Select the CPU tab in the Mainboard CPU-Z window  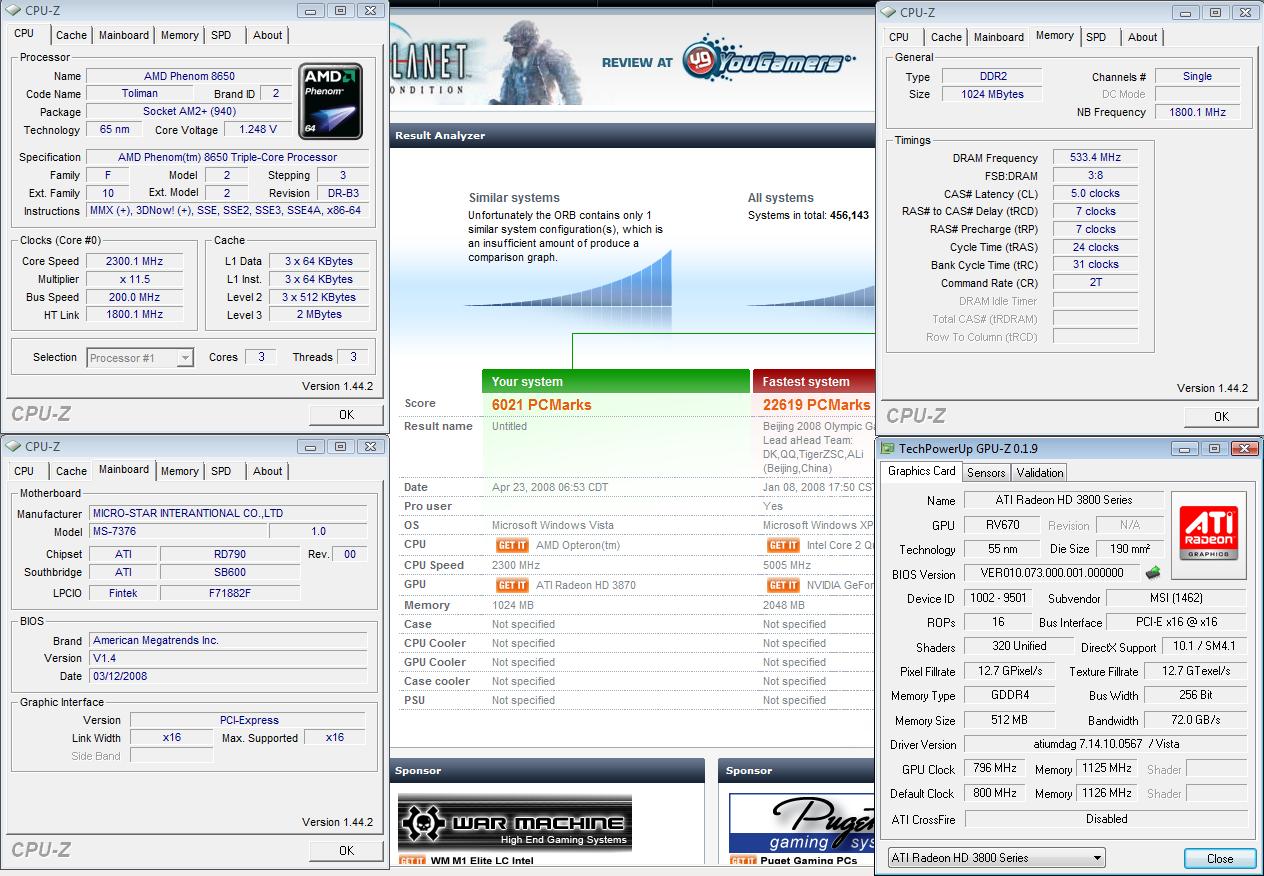coord(24,471)
